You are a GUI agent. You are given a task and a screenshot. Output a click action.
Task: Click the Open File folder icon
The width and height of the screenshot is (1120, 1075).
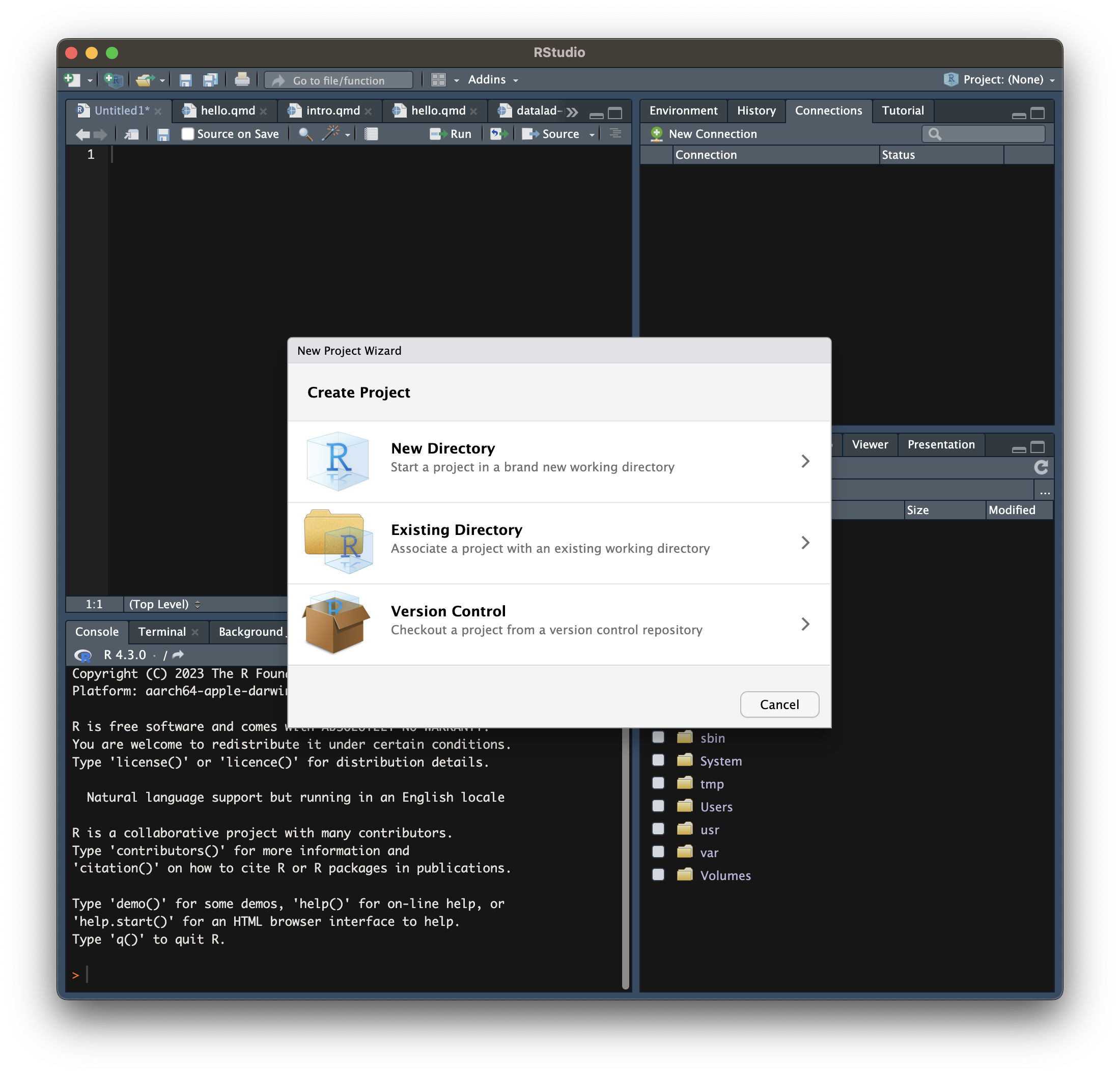pyautogui.click(x=145, y=80)
